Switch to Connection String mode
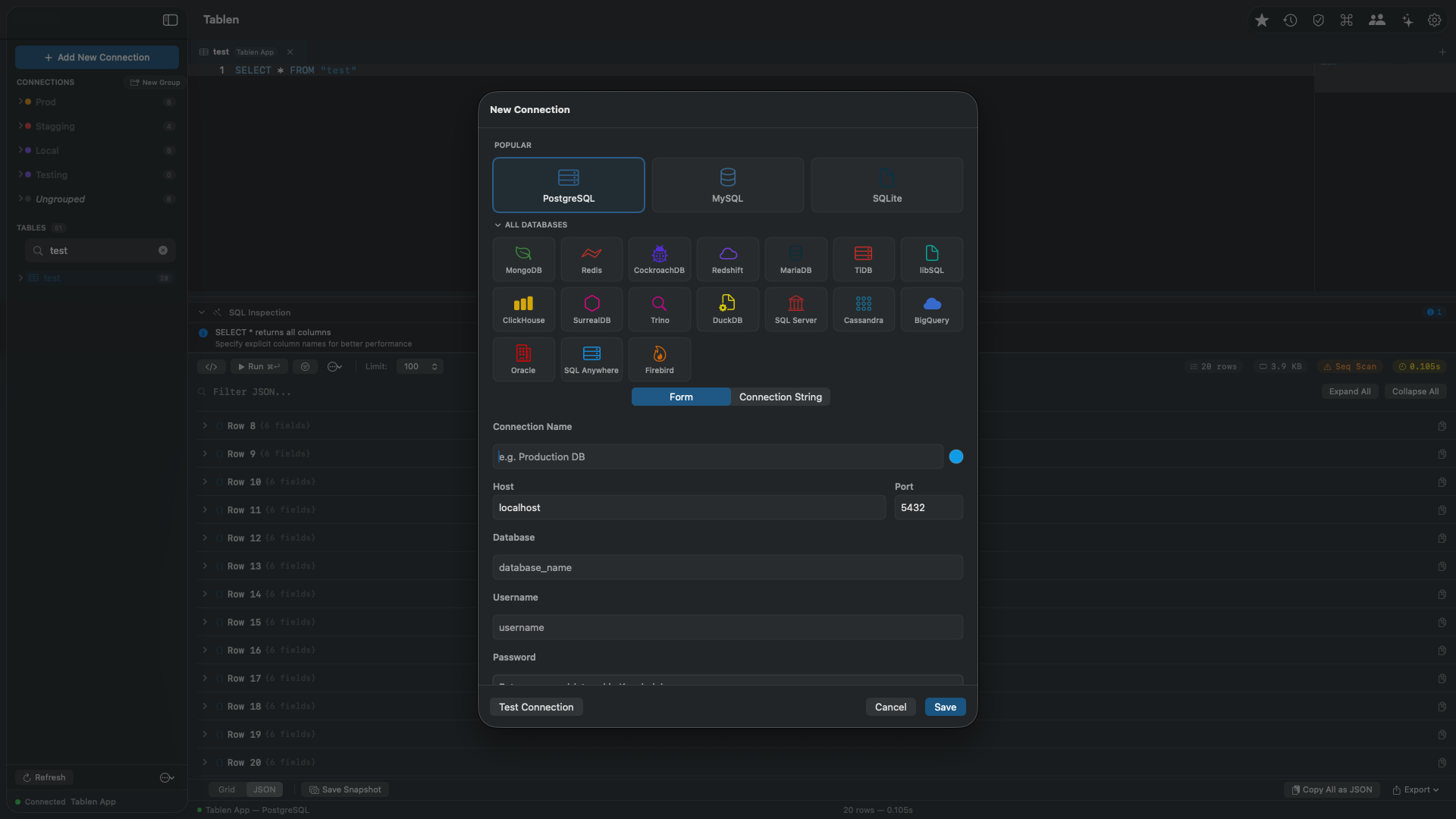 click(780, 397)
